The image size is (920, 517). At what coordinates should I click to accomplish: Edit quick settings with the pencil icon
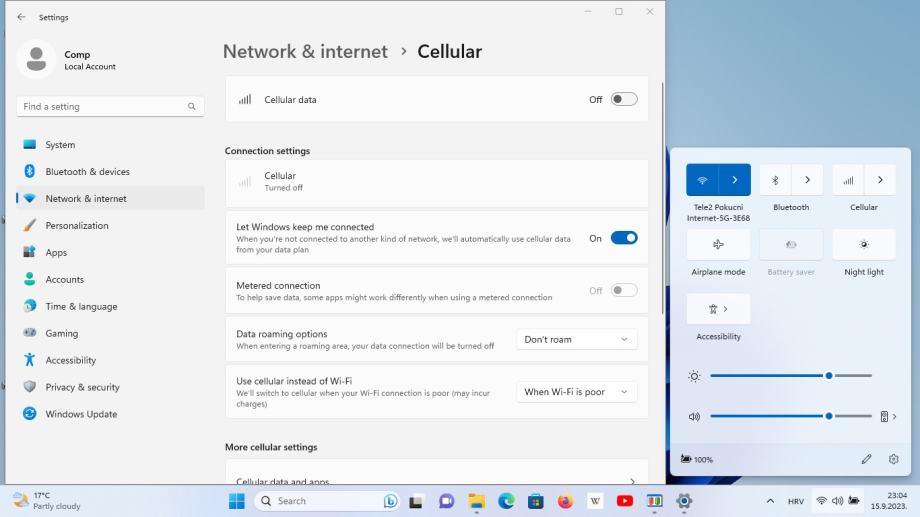tap(866, 459)
